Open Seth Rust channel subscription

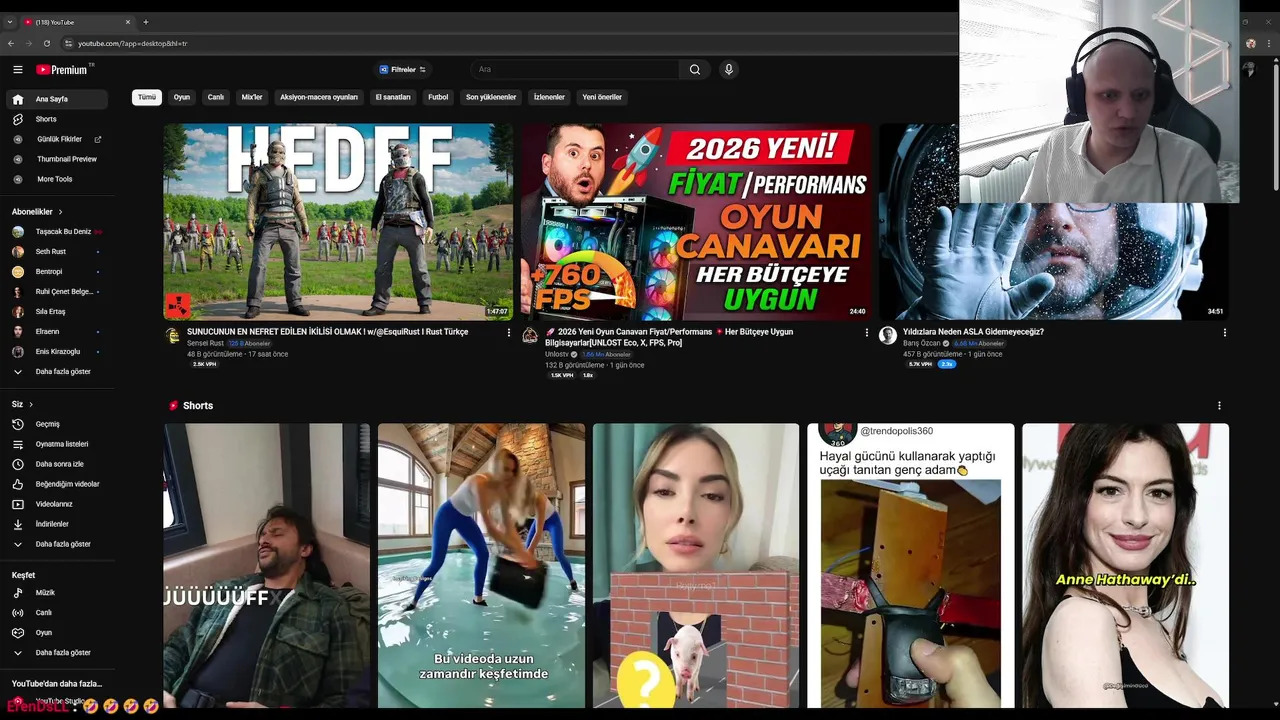point(56,251)
